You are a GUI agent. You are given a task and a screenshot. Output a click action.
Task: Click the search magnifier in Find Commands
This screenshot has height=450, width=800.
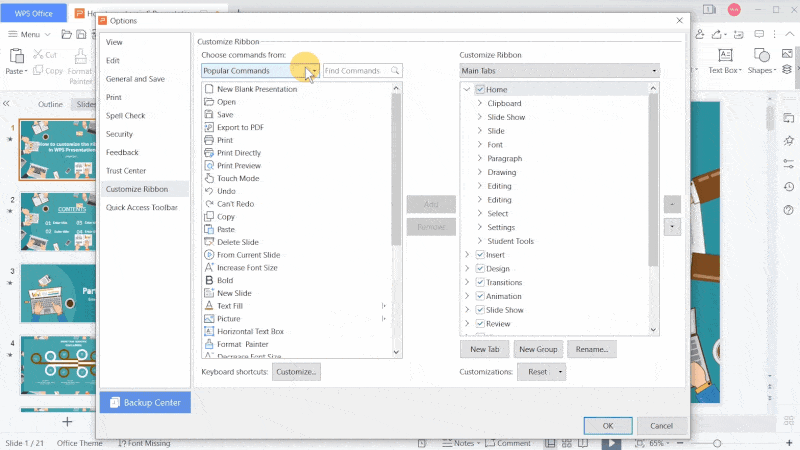(x=395, y=70)
